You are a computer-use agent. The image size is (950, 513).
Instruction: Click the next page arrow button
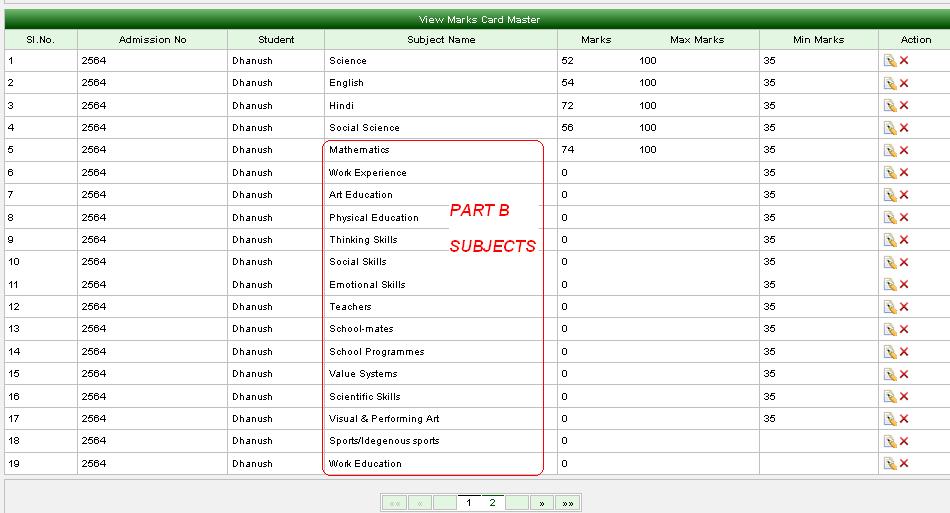coord(541,503)
